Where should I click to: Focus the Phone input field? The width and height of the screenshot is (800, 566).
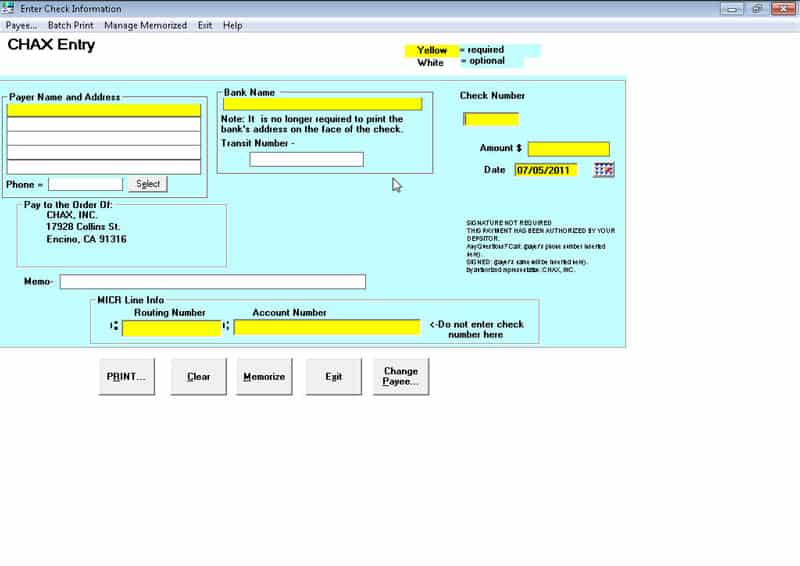coord(85,184)
